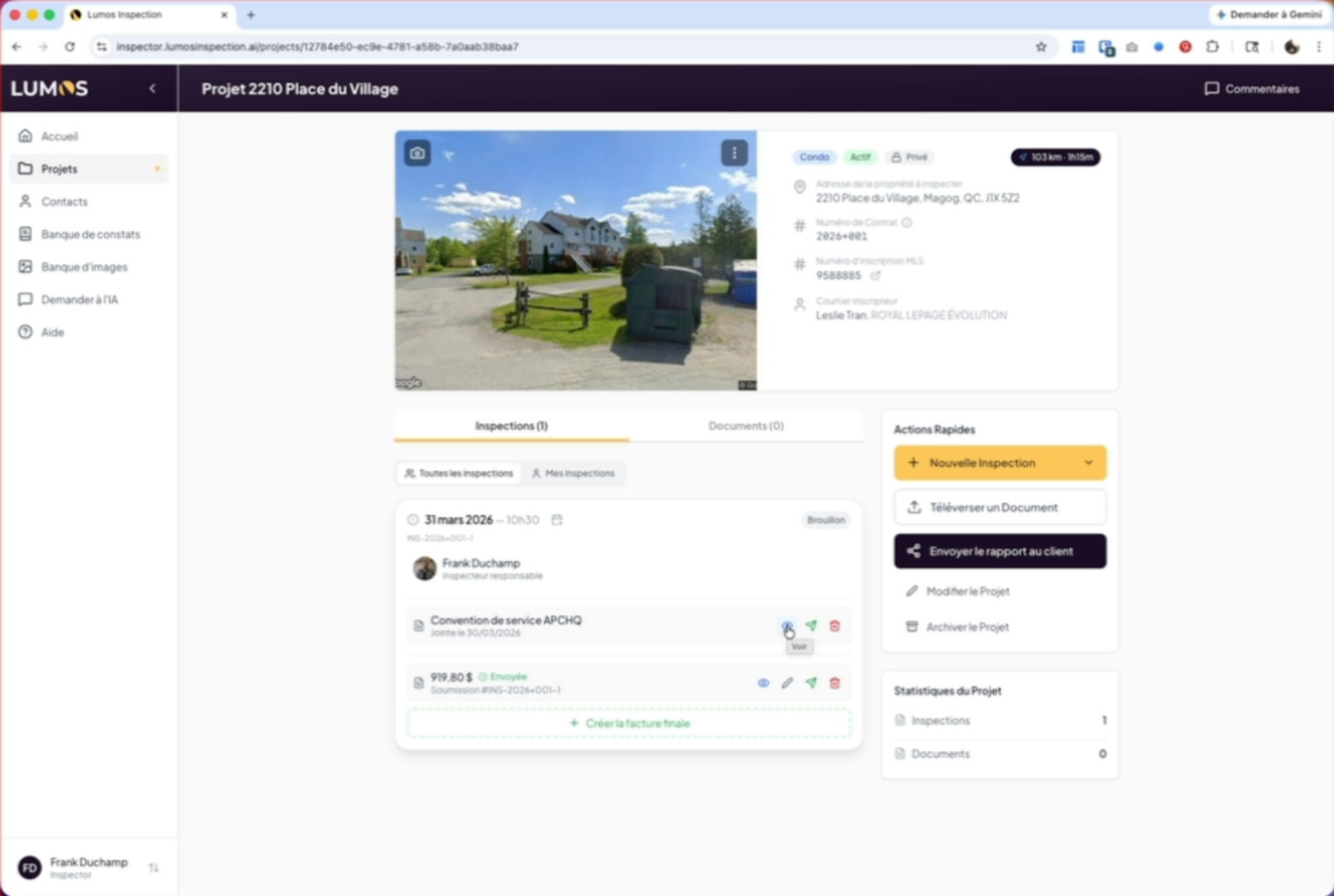Image resolution: width=1334 pixels, height=896 pixels.
Task: Click the 103 km travel distance badge
Action: pyautogui.click(x=1055, y=157)
